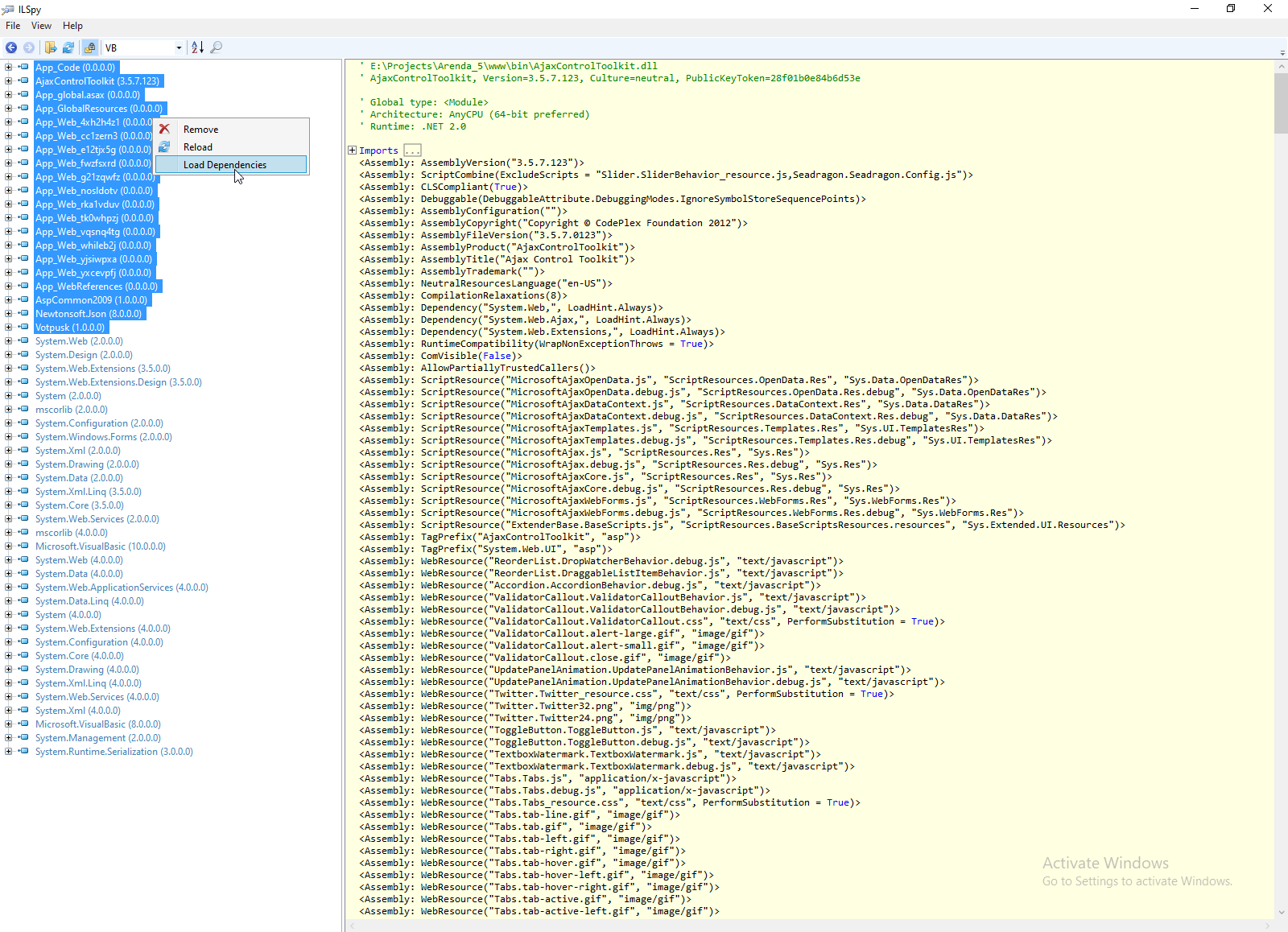
Task: Expand the AjaxControlToolkit assembly node
Action: [8, 81]
